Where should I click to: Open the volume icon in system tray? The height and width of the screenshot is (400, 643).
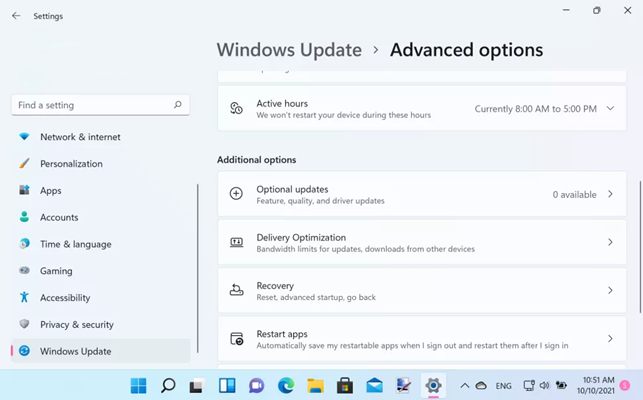545,386
